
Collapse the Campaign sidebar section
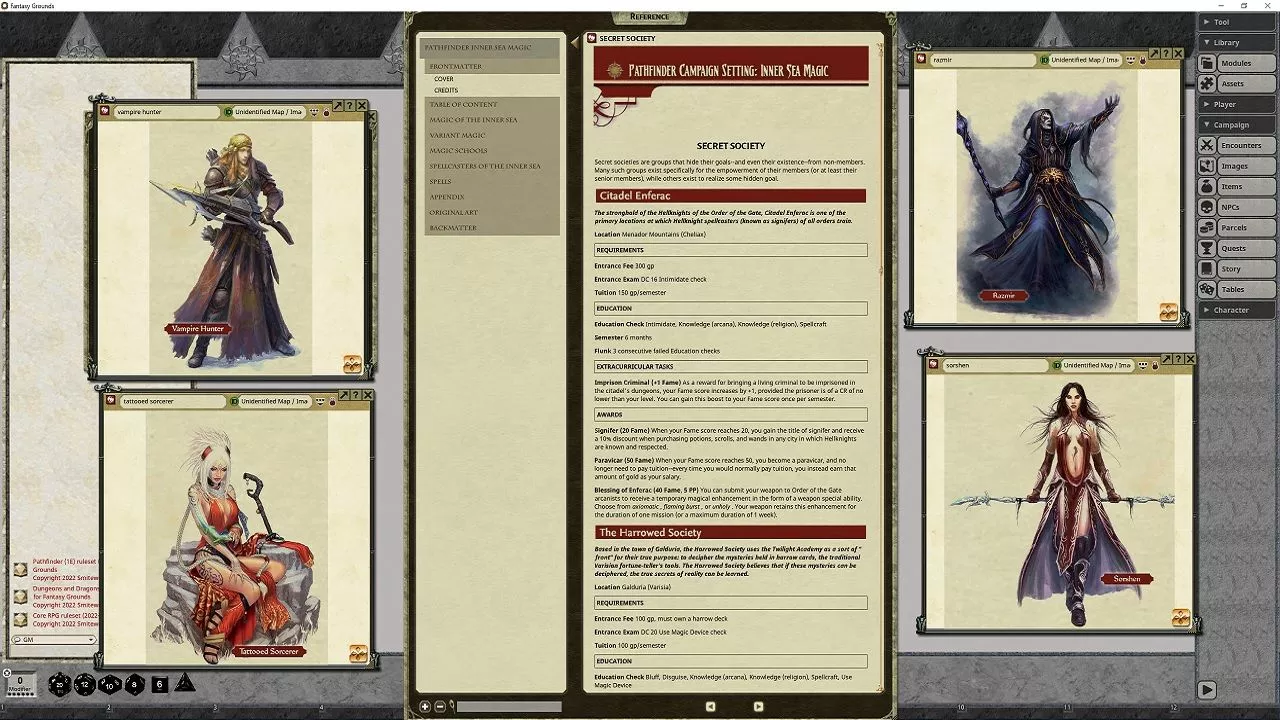tap(1236, 124)
